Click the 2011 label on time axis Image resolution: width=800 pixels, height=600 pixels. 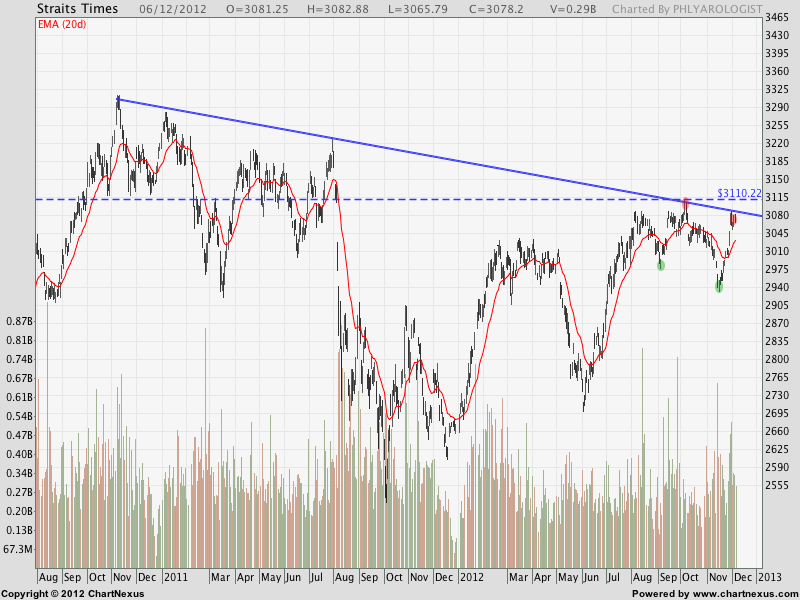pos(176,578)
